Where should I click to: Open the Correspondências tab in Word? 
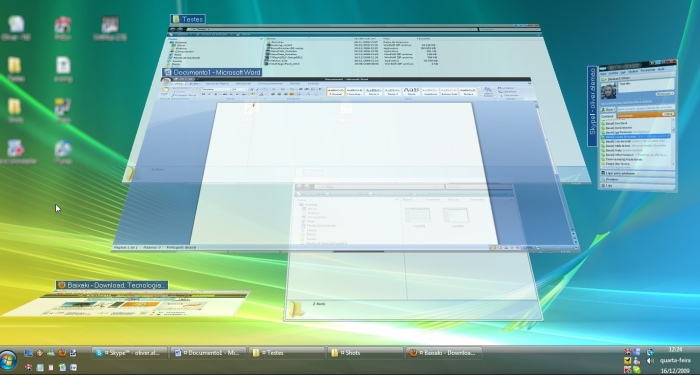click(x=271, y=83)
